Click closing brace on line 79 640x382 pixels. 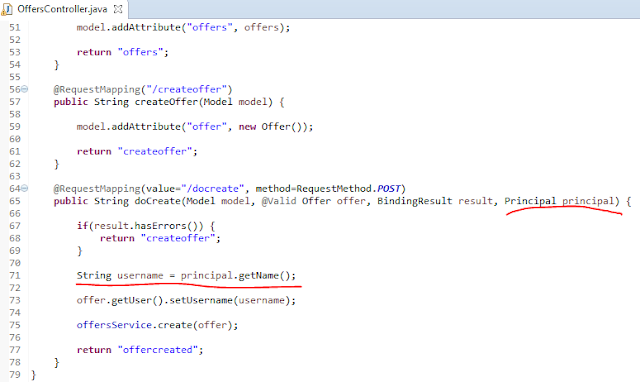[x=33, y=374]
